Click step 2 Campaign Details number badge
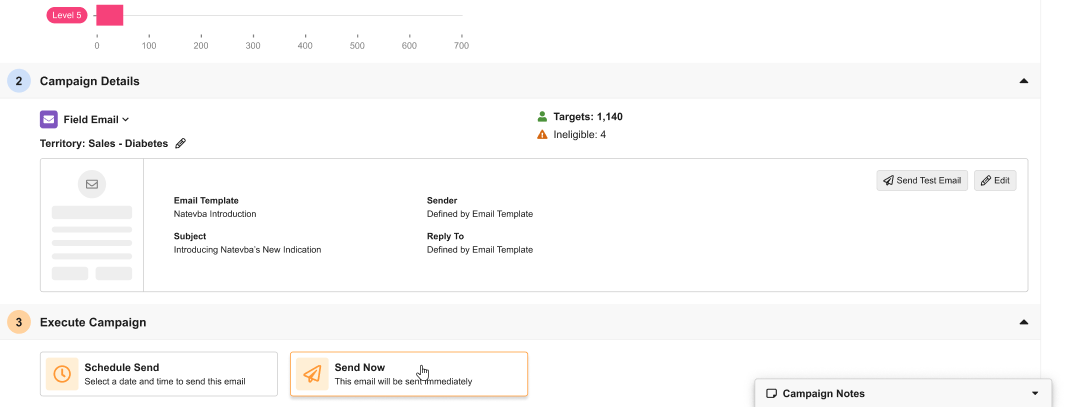1067x407 pixels. (x=19, y=81)
